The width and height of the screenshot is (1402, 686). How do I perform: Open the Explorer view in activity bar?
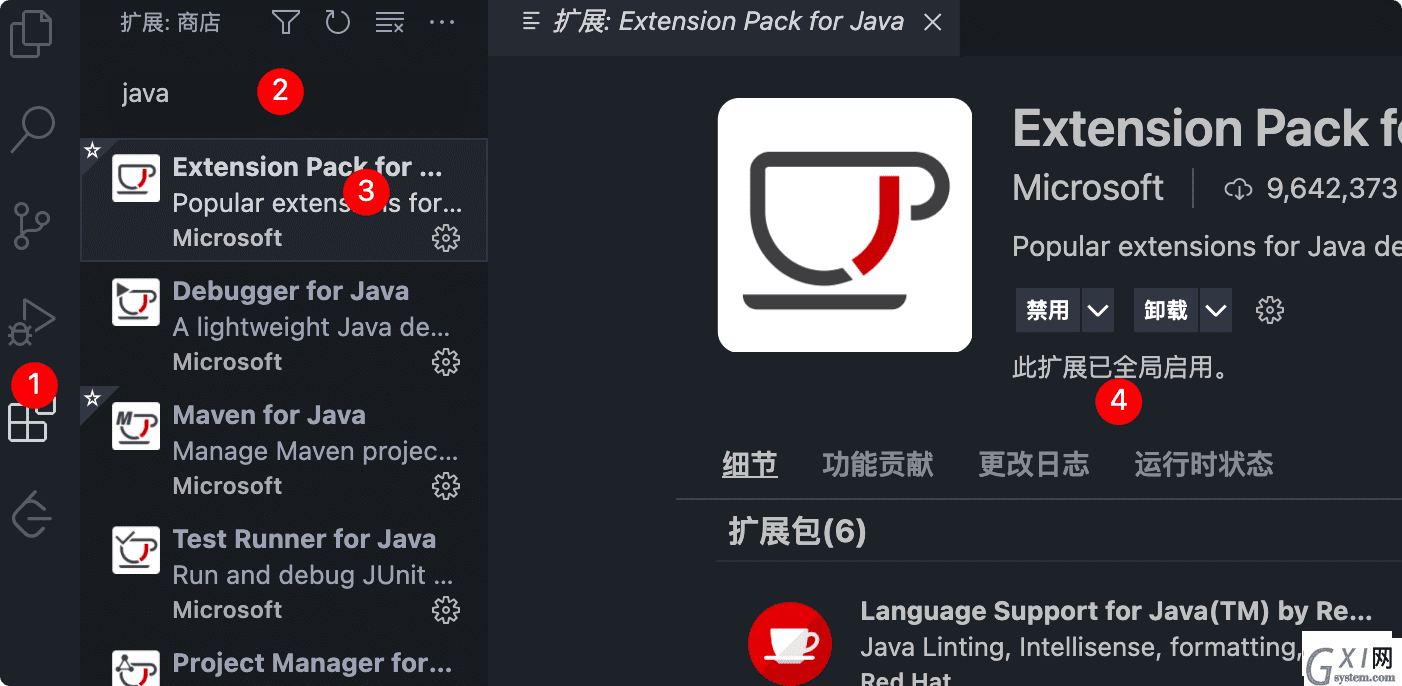click(32, 34)
